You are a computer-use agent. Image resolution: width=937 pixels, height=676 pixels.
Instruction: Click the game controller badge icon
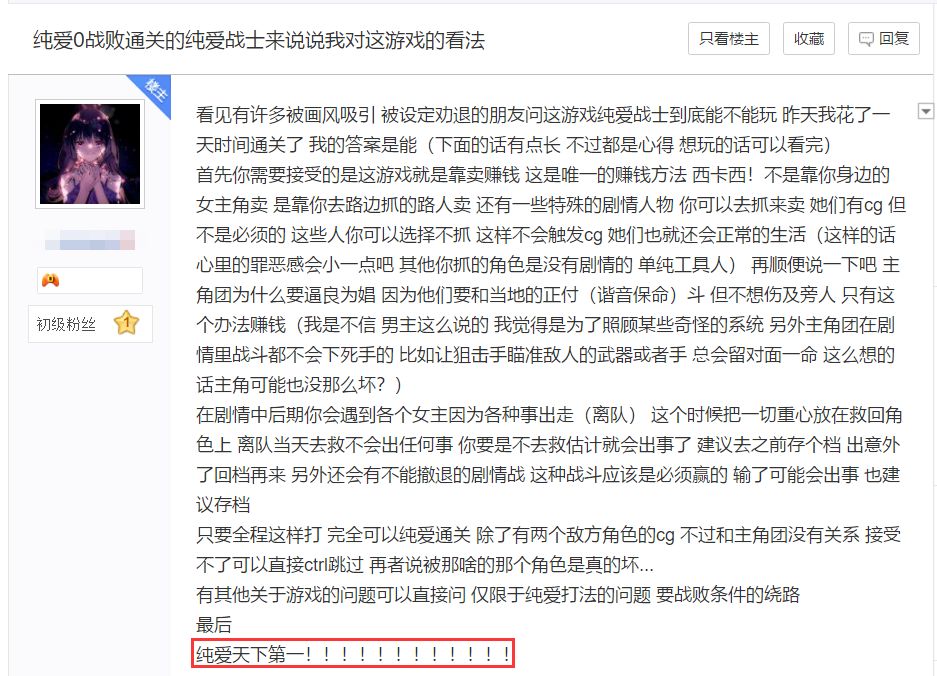tap(50, 280)
